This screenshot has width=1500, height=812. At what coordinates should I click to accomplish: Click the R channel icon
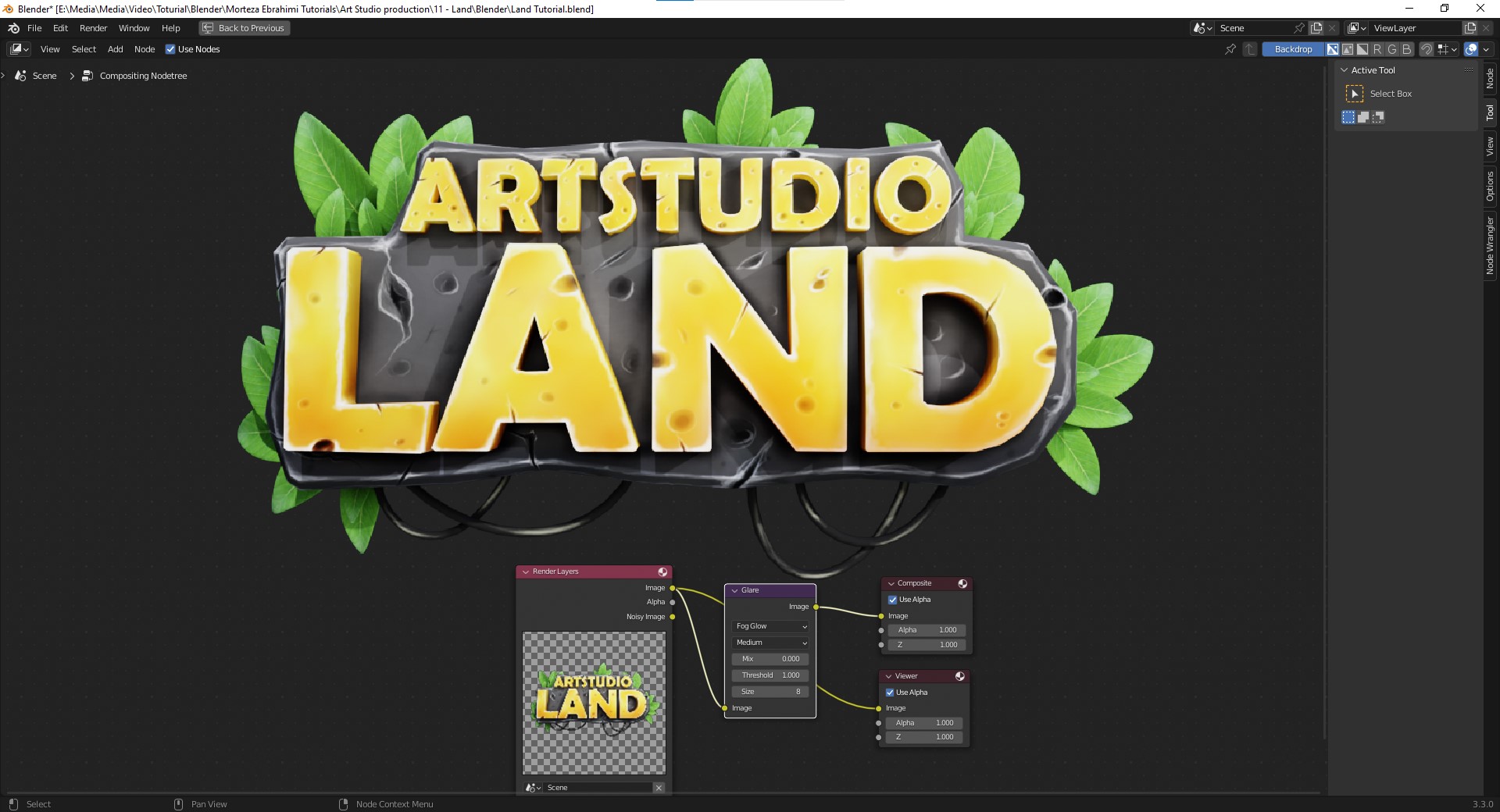pyautogui.click(x=1377, y=49)
